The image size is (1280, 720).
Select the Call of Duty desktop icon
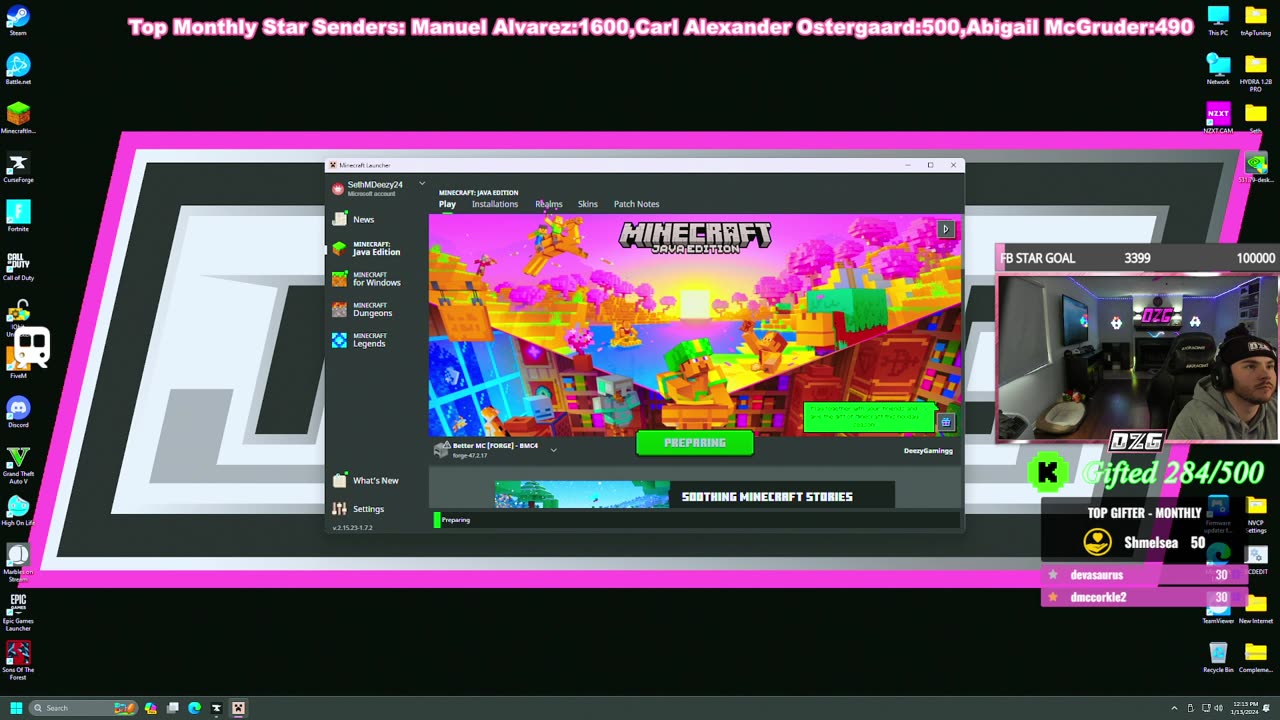tap(18, 264)
